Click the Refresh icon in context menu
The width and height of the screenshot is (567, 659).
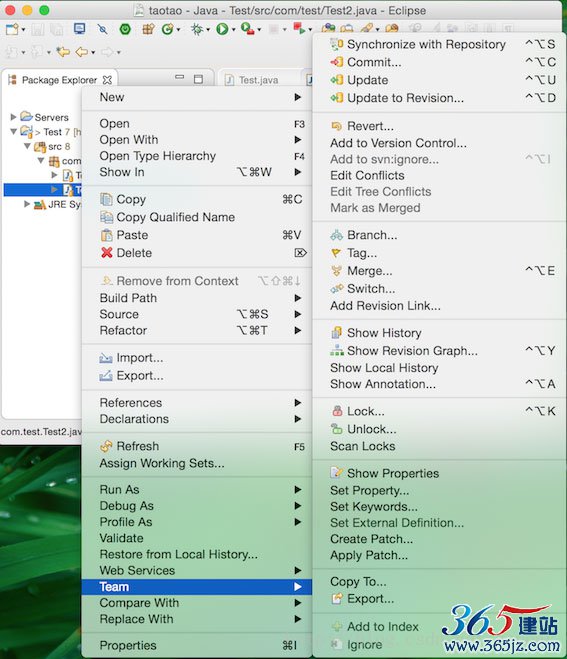click(106, 446)
